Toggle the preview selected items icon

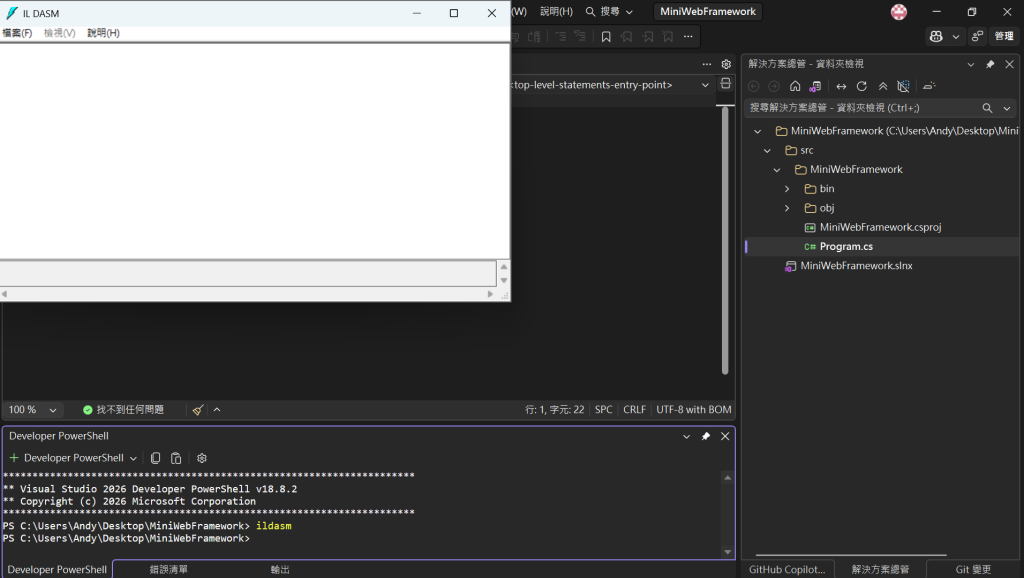[x=929, y=86]
